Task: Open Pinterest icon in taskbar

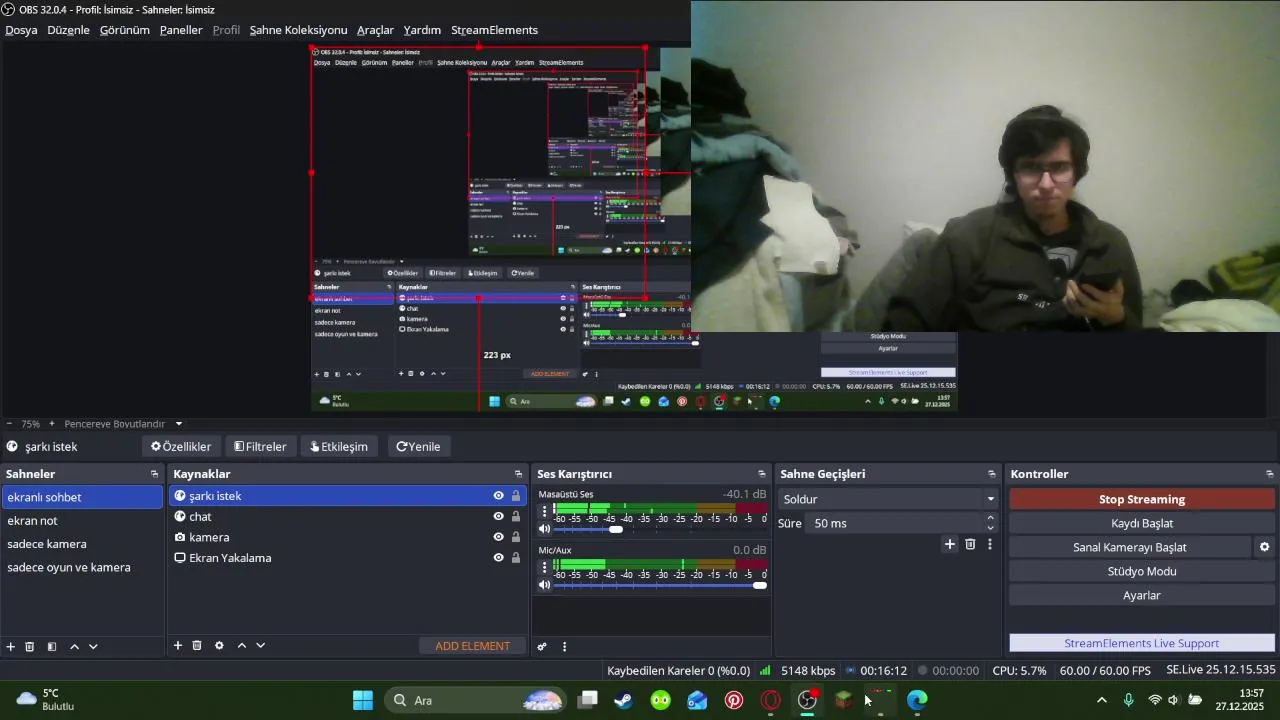Action: click(734, 700)
